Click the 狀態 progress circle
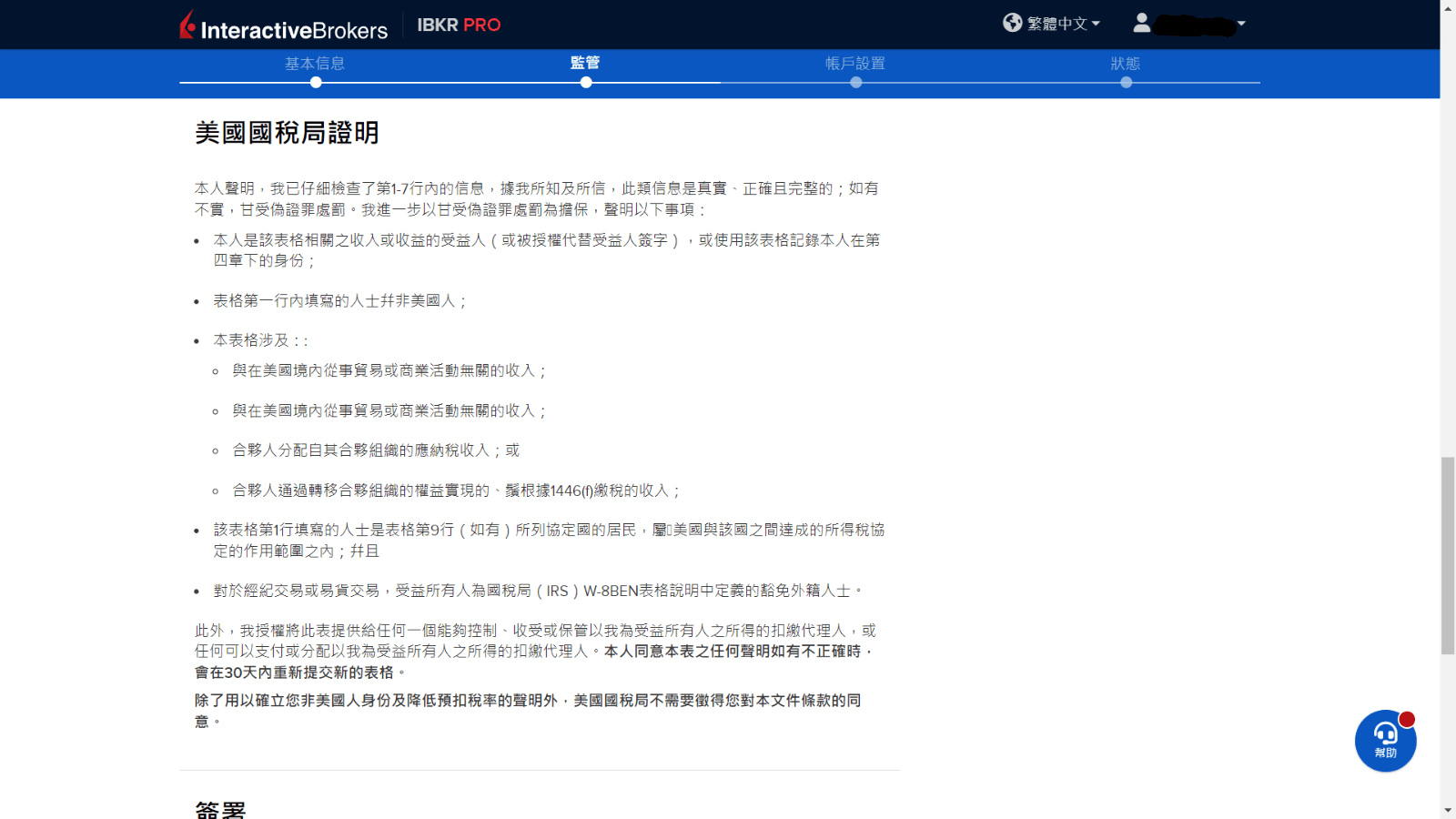 point(1127,82)
